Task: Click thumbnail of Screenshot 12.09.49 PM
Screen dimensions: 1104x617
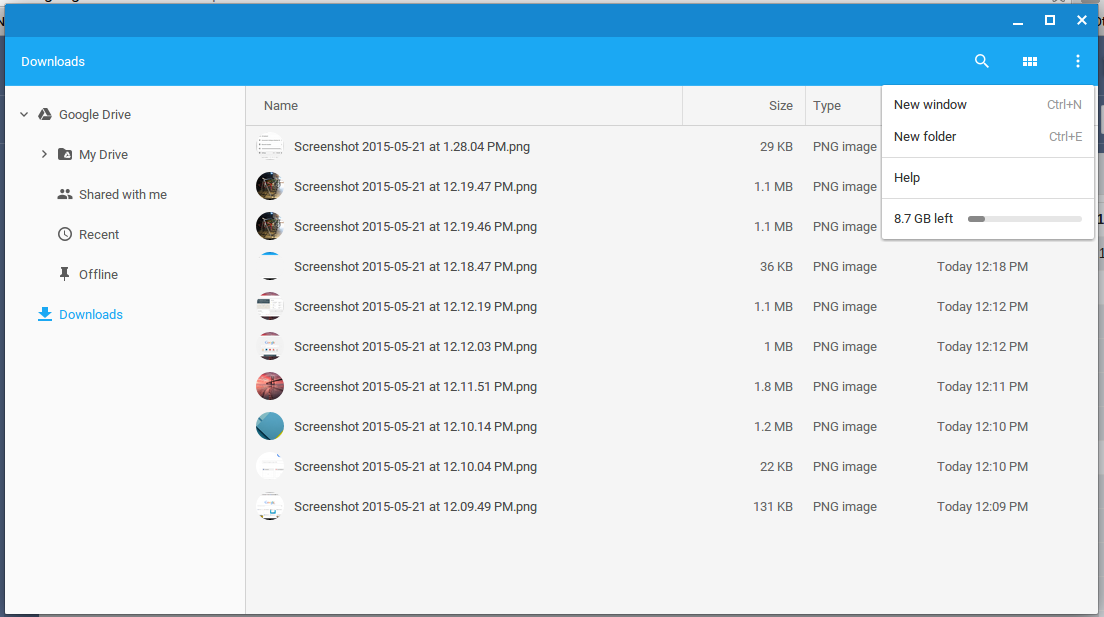Action: click(x=270, y=506)
